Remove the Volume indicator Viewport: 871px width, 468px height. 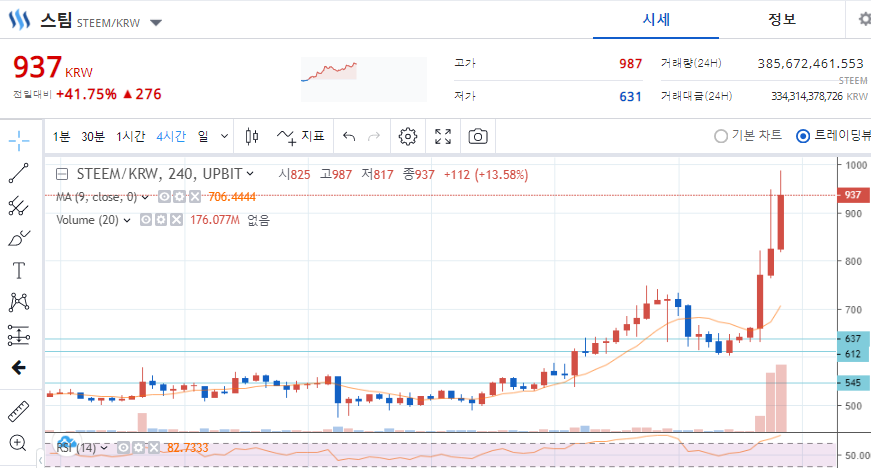(176, 220)
